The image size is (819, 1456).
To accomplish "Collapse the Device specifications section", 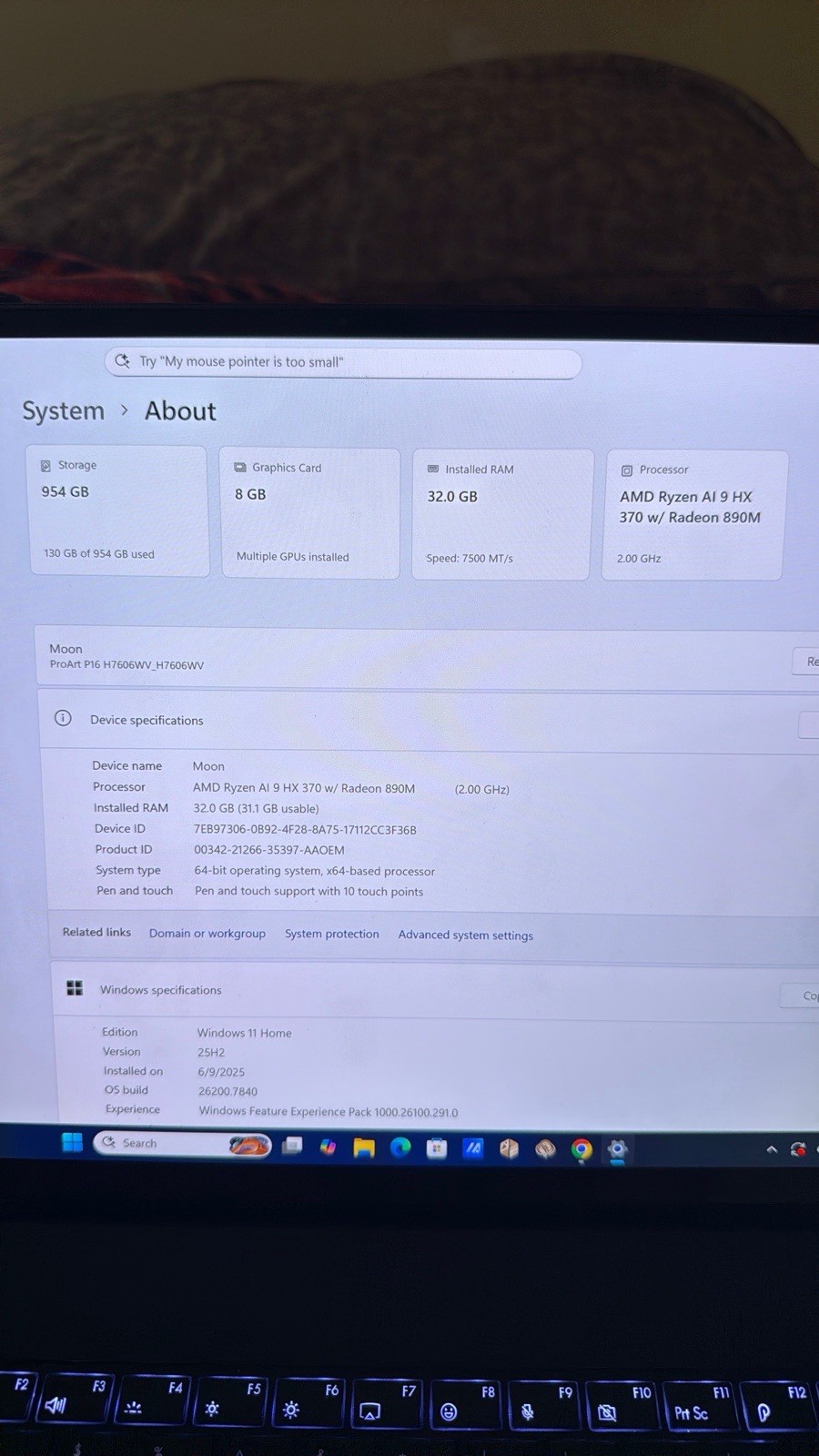I will (428, 721).
